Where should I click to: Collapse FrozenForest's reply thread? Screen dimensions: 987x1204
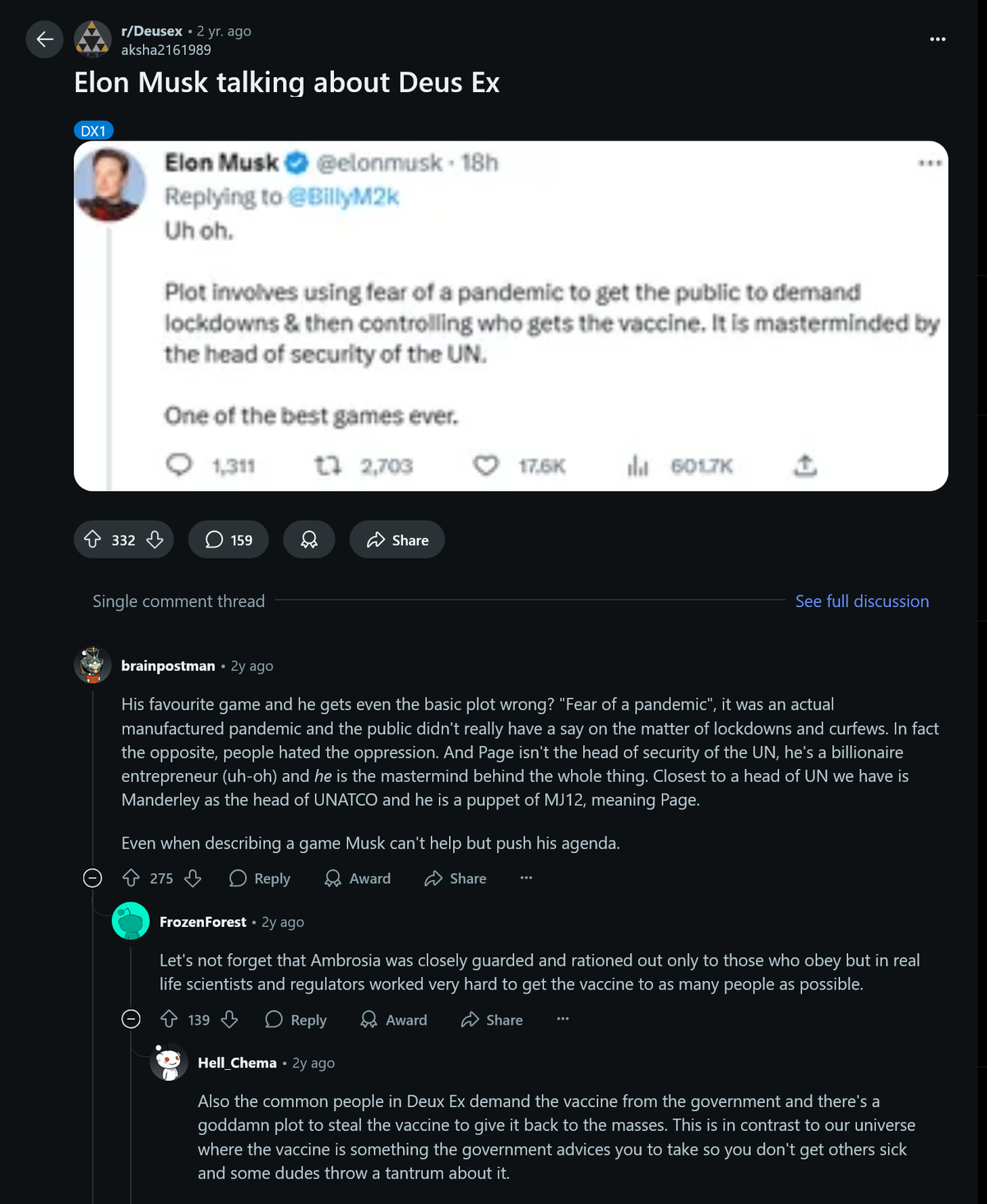pos(130,1020)
